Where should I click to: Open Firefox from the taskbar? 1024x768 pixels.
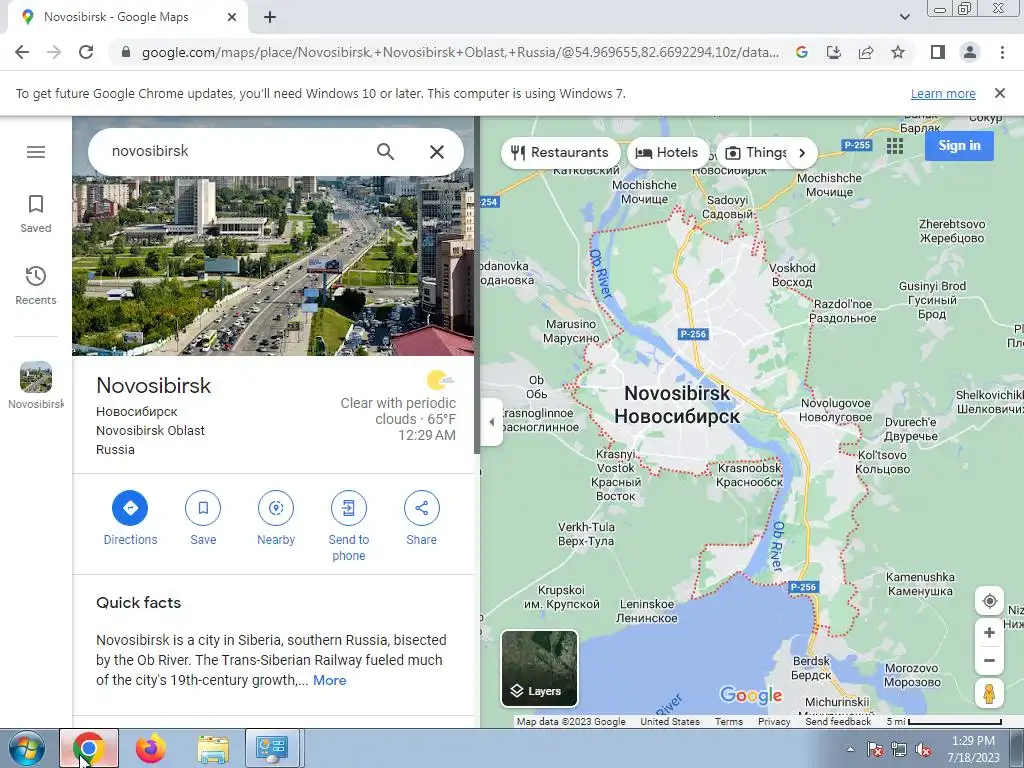[151, 748]
